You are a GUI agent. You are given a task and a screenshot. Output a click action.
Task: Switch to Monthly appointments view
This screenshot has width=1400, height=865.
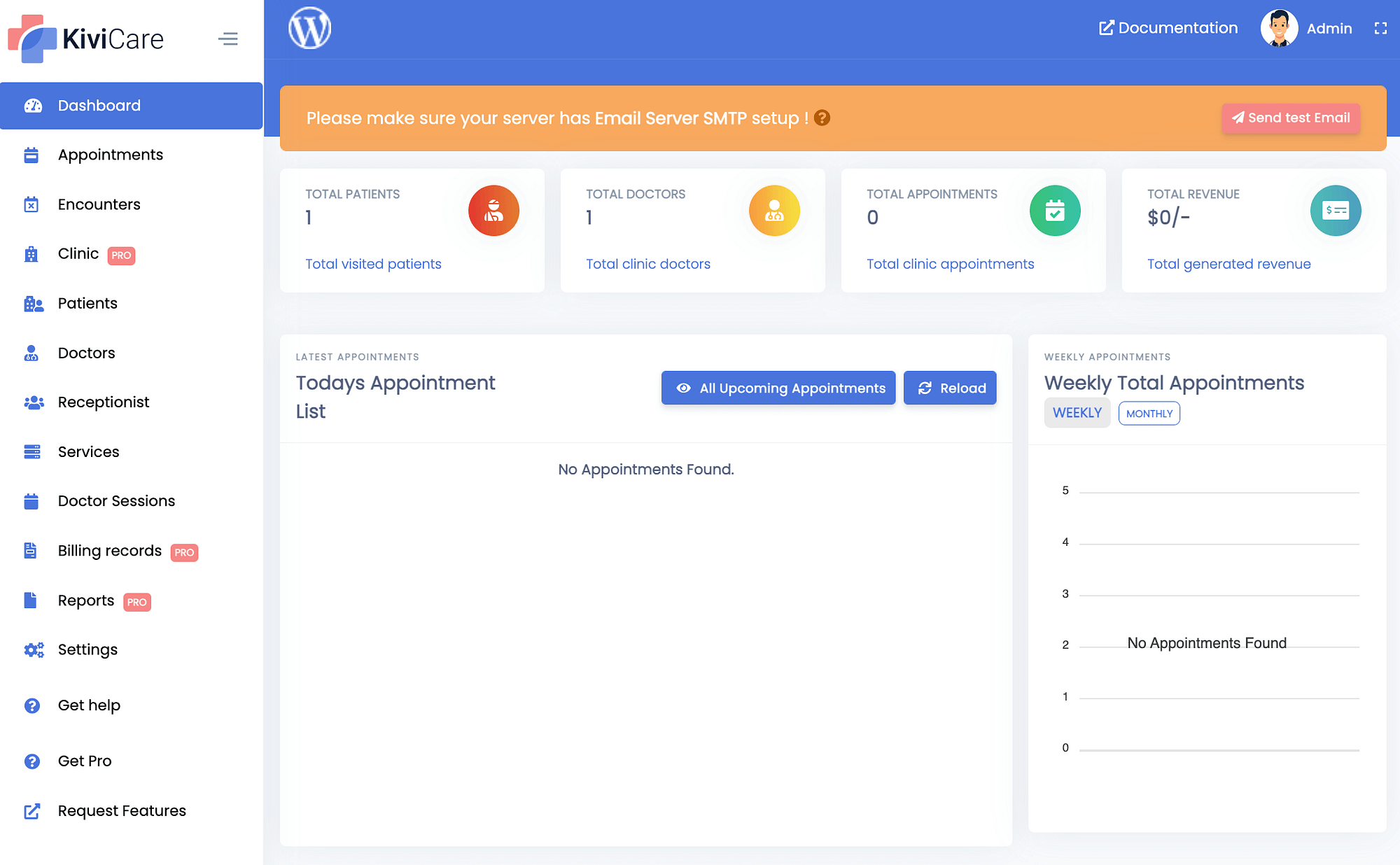click(x=1149, y=413)
